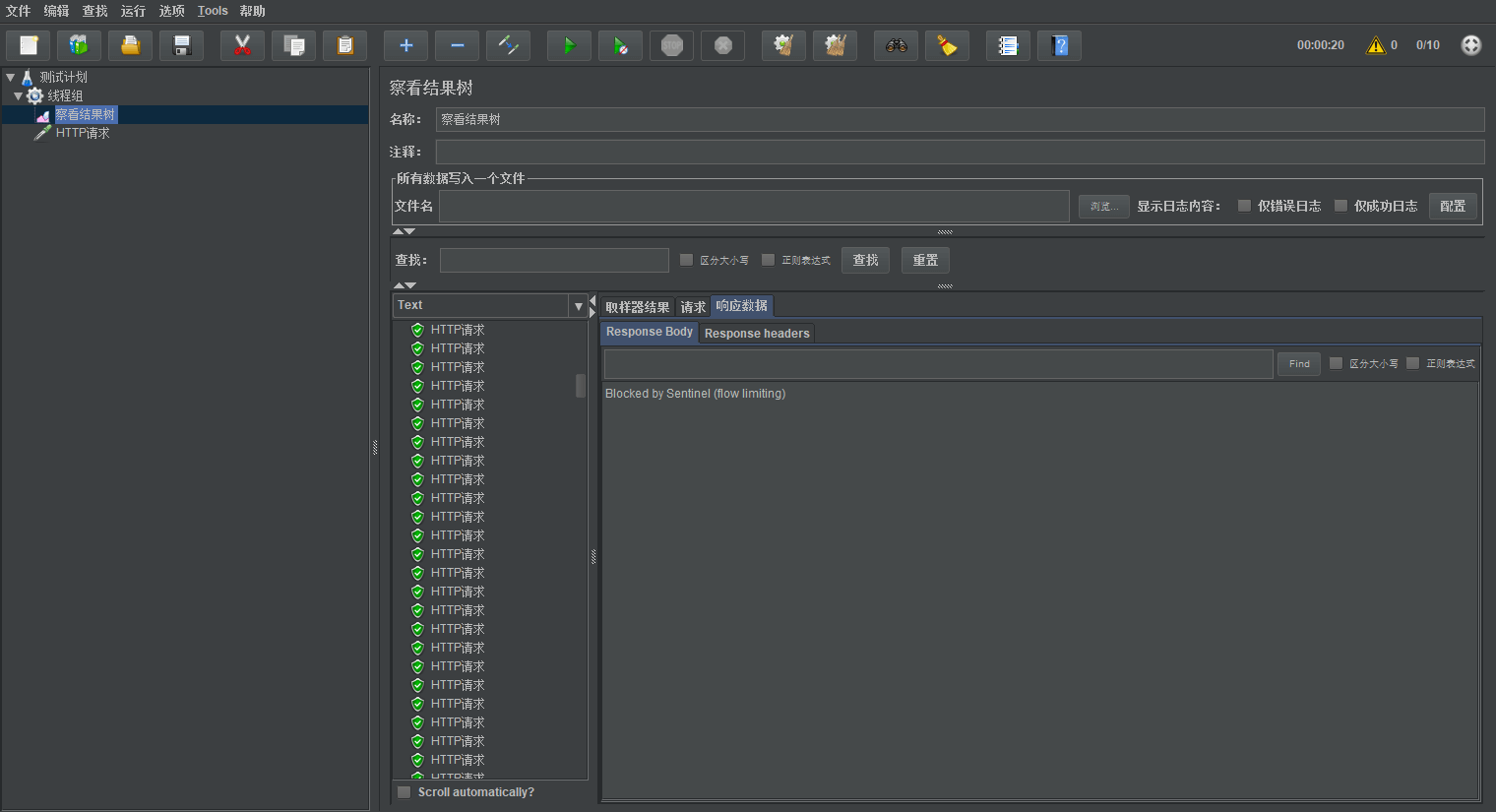The width and height of the screenshot is (1496, 812).
Task: Click the Find button in response panel
Action: tap(1299, 364)
